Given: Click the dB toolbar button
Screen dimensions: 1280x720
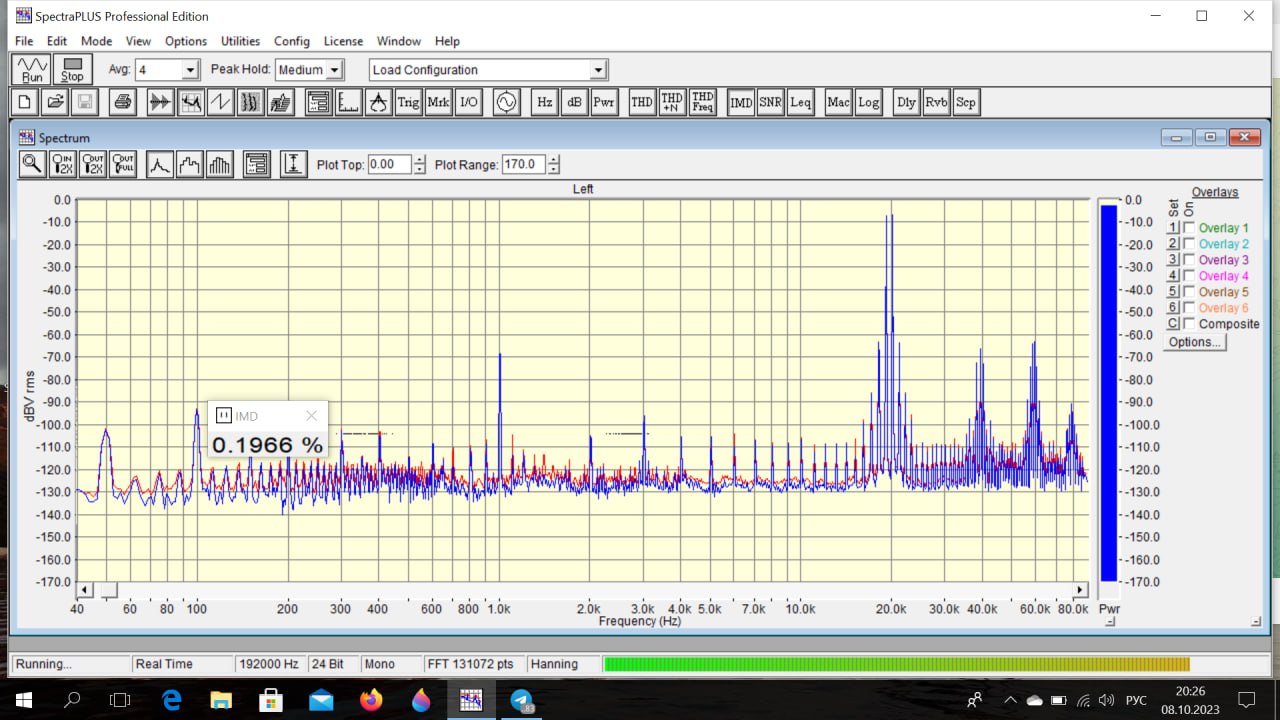Looking at the screenshot, I should click(x=574, y=102).
